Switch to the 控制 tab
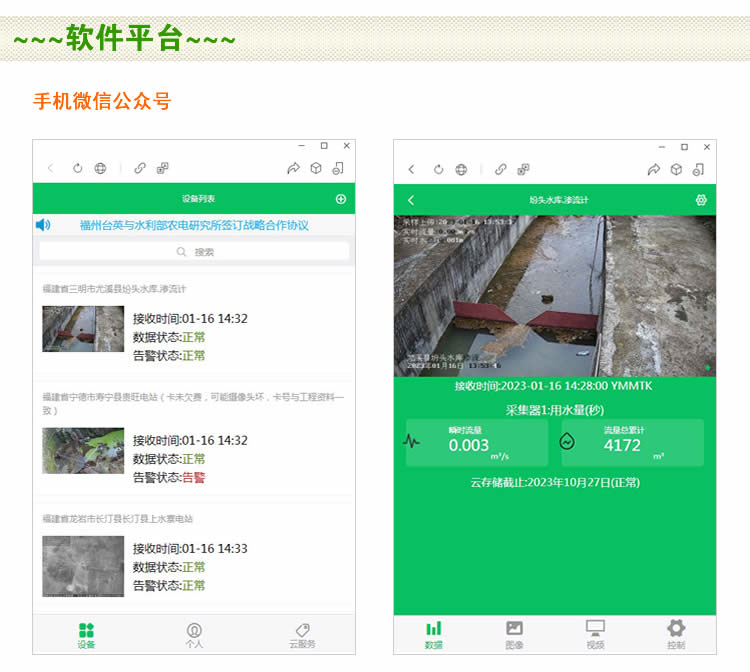The height and width of the screenshot is (672, 750). [x=676, y=635]
